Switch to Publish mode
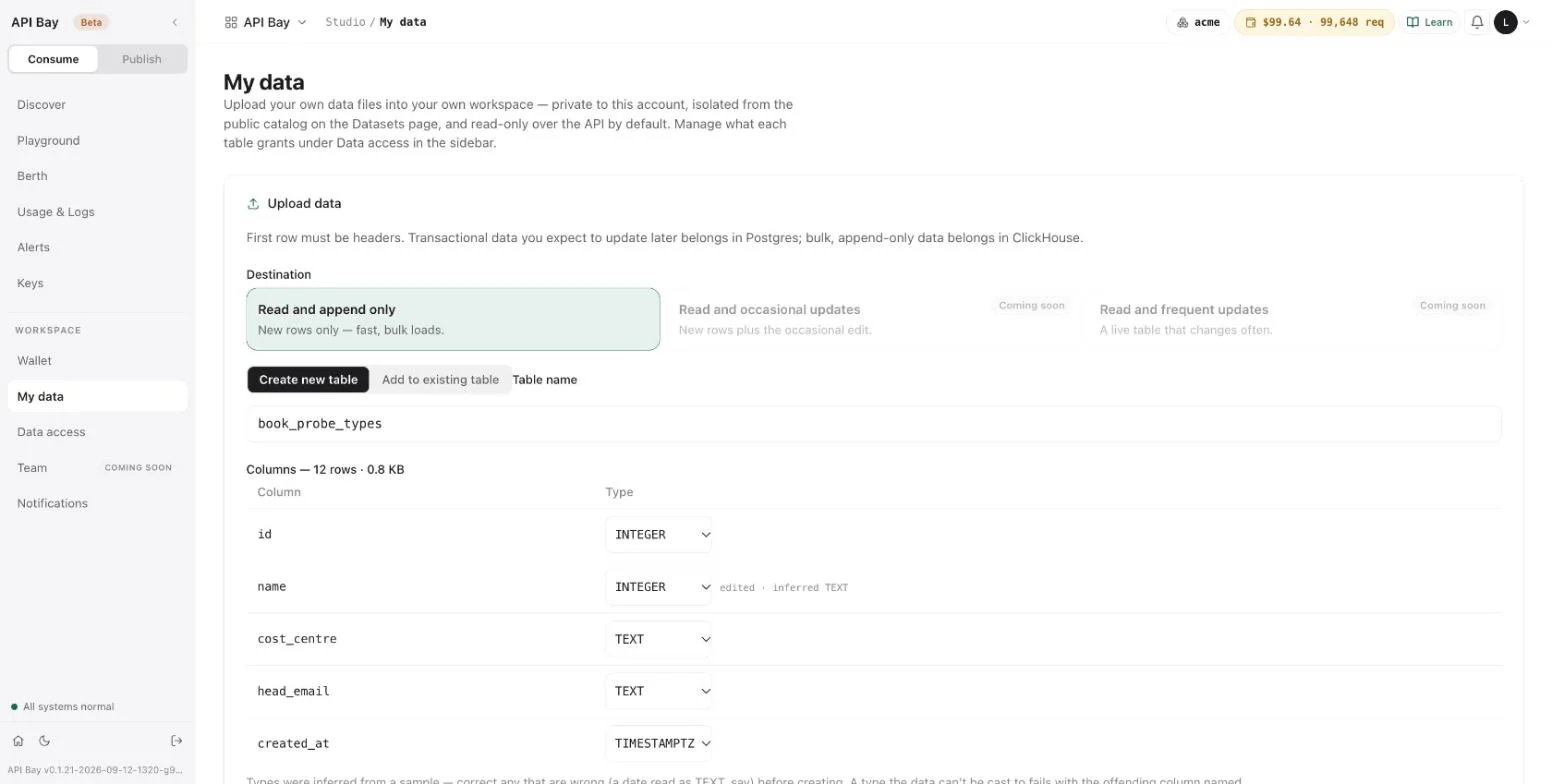This screenshot has width=1552, height=784. (x=142, y=59)
